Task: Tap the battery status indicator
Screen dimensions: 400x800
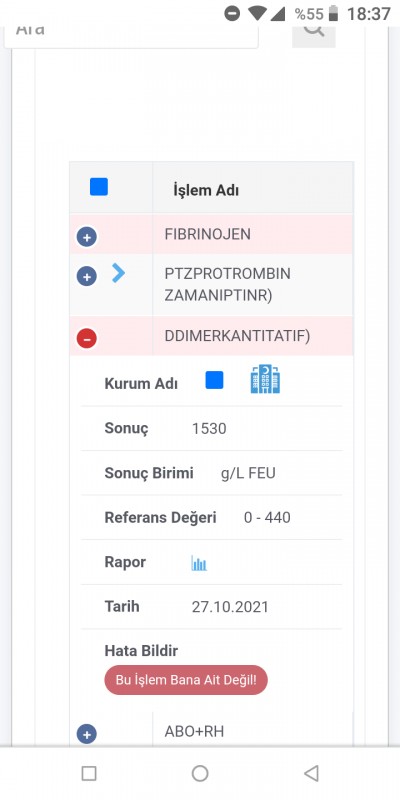Action: point(334,14)
